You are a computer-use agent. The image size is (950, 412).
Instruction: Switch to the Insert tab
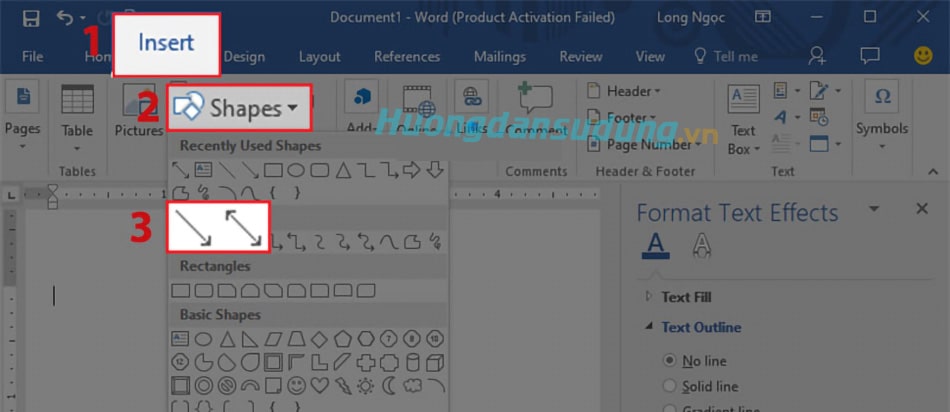(166, 44)
